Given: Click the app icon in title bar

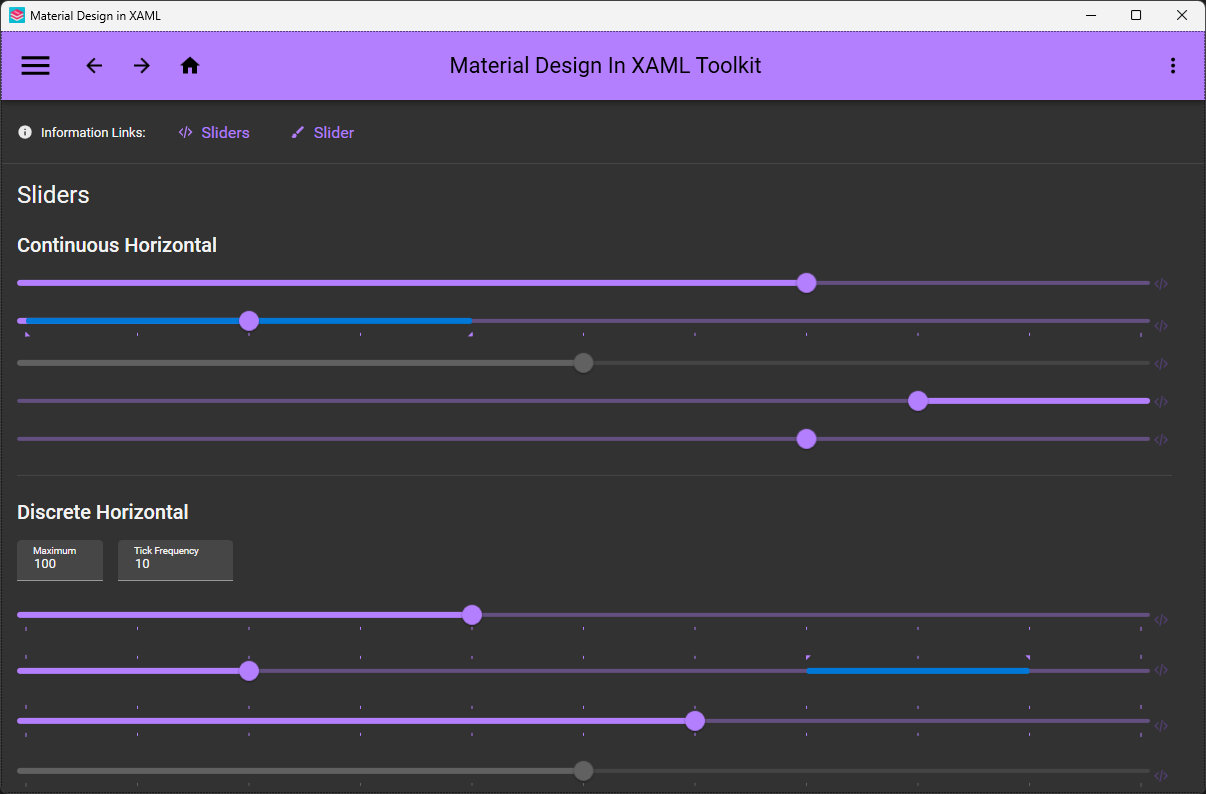Looking at the screenshot, I should [x=17, y=15].
